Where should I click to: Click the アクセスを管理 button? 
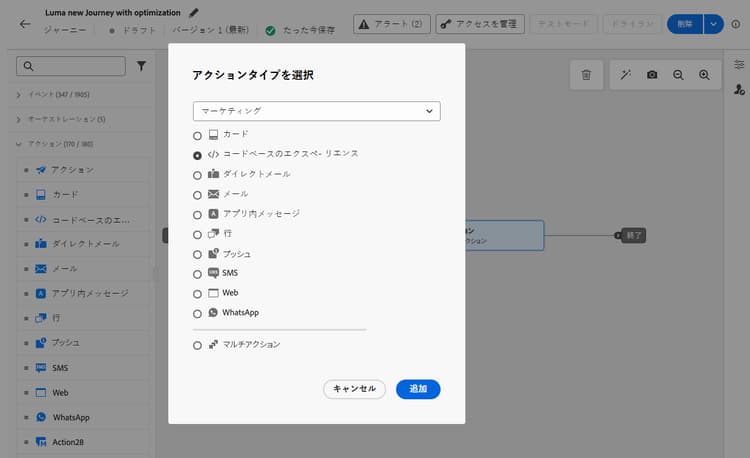point(480,24)
